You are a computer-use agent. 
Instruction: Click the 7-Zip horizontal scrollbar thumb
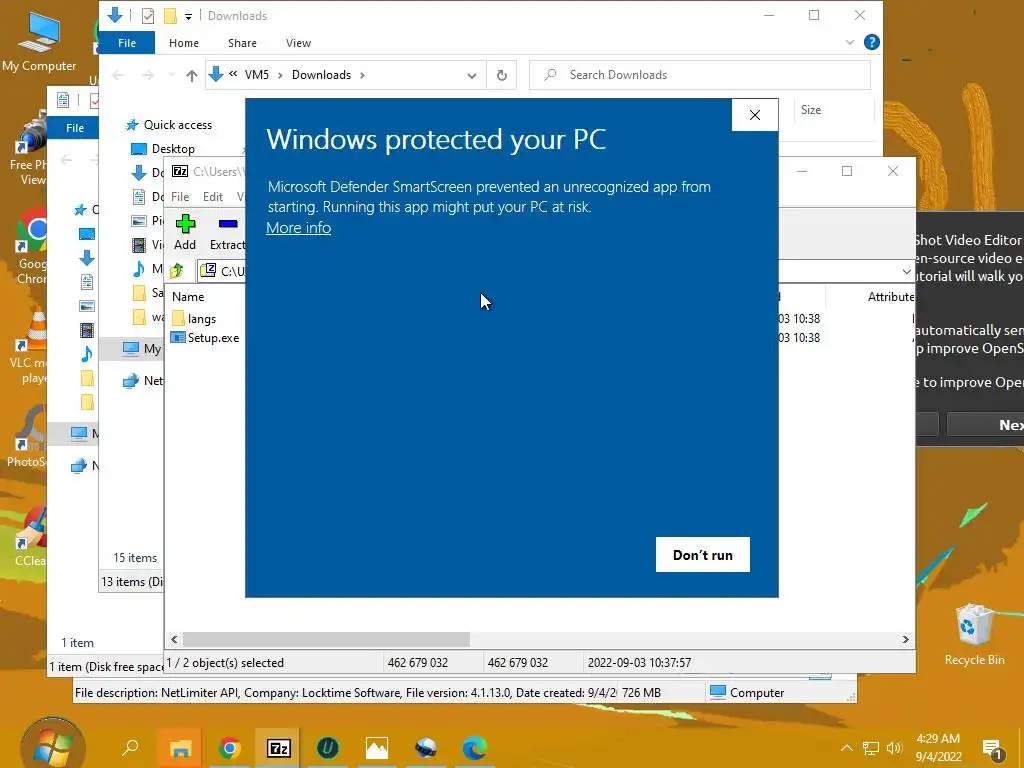[x=326, y=639]
